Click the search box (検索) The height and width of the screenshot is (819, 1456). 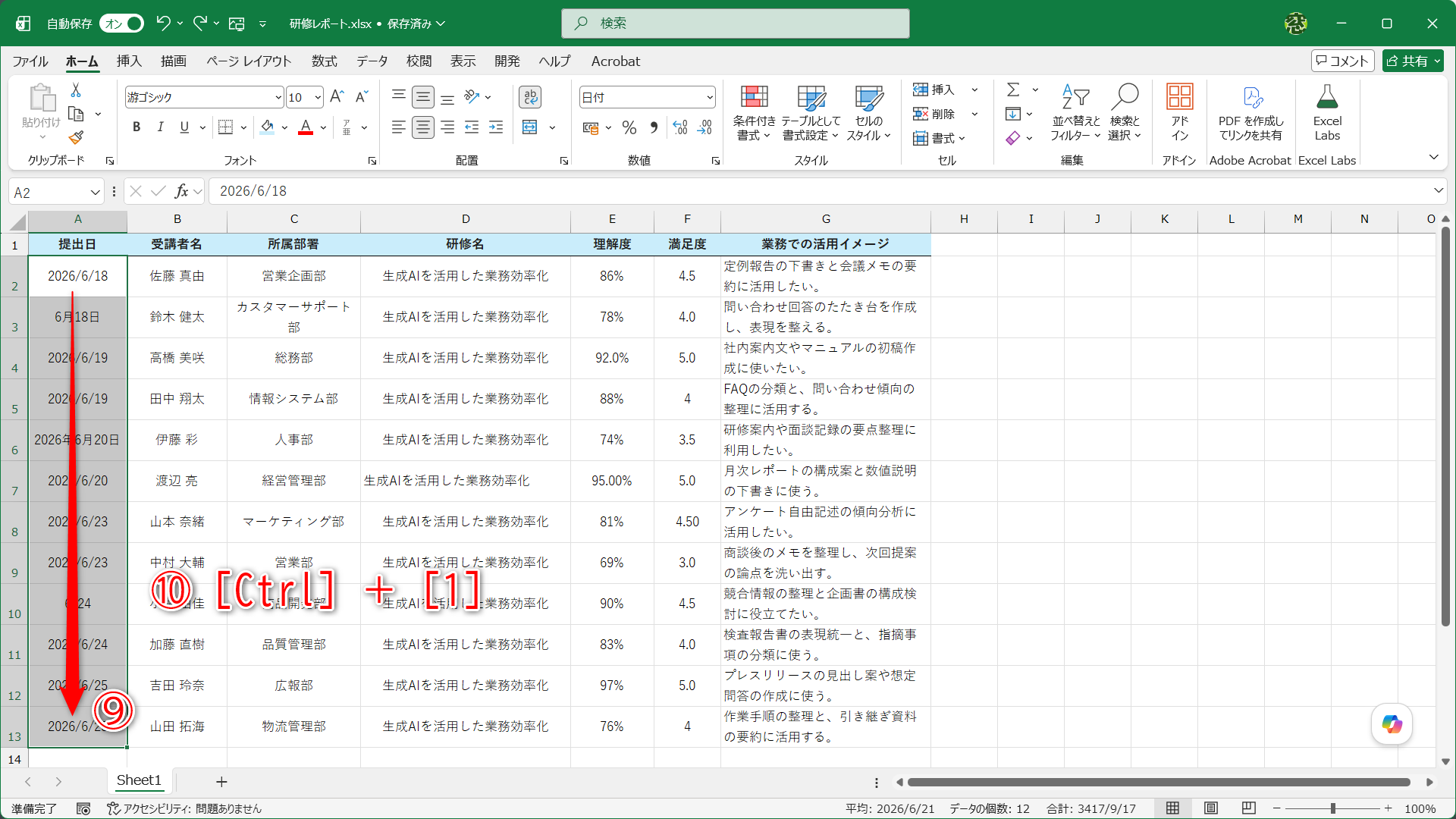pos(735,24)
